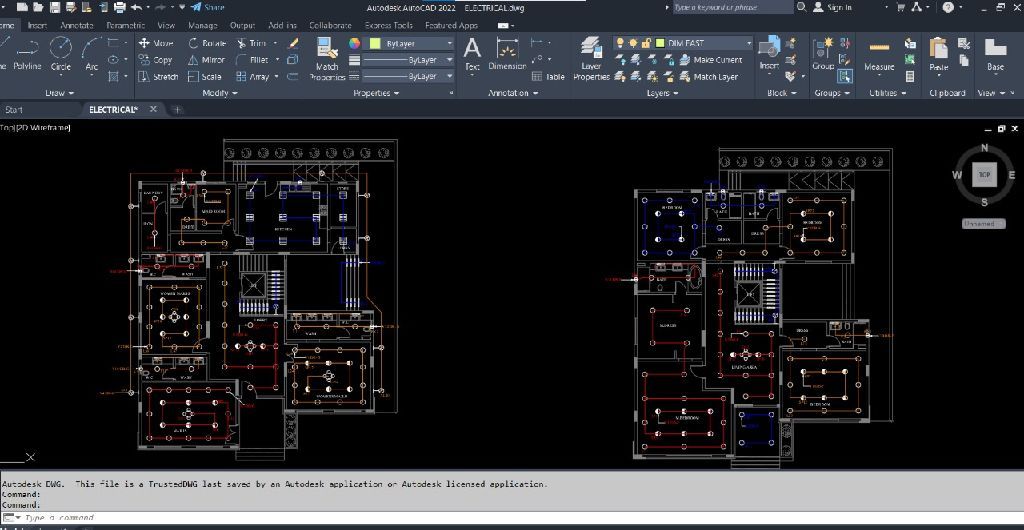Click Sign In link
The width and height of the screenshot is (1024, 530).
click(839, 7)
